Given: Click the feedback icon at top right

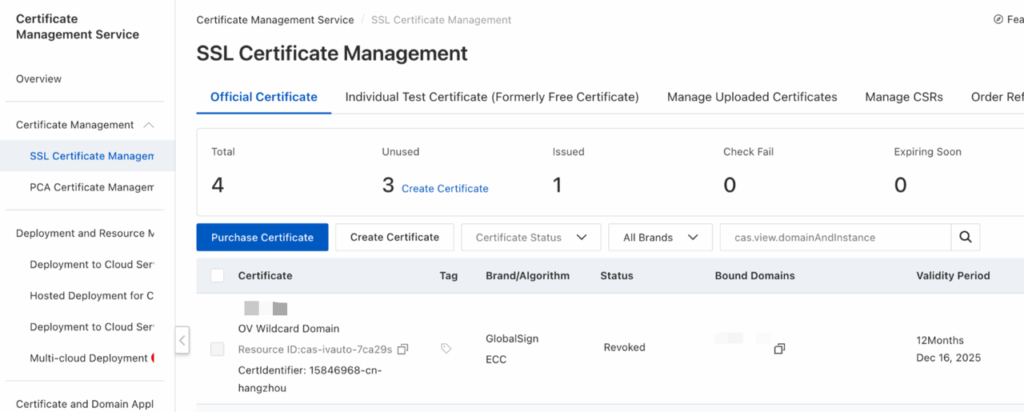Looking at the screenshot, I should click(997, 19).
